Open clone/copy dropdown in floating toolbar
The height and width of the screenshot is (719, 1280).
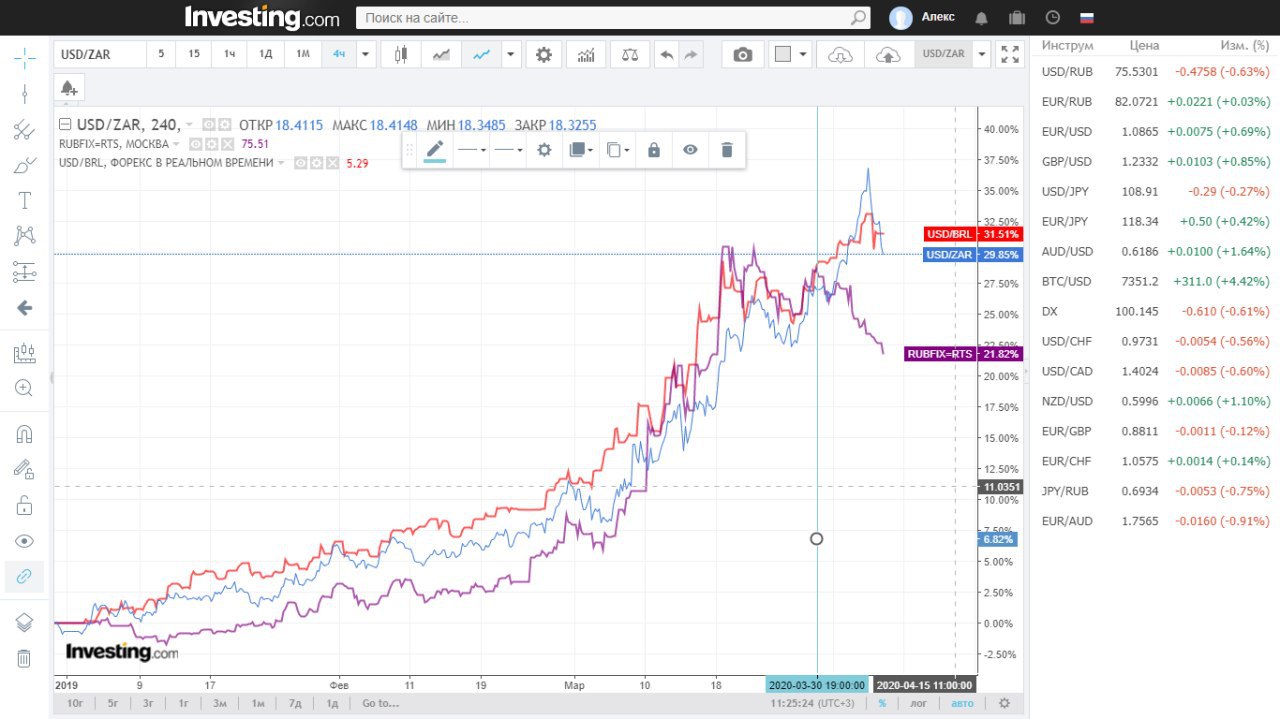point(618,150)
